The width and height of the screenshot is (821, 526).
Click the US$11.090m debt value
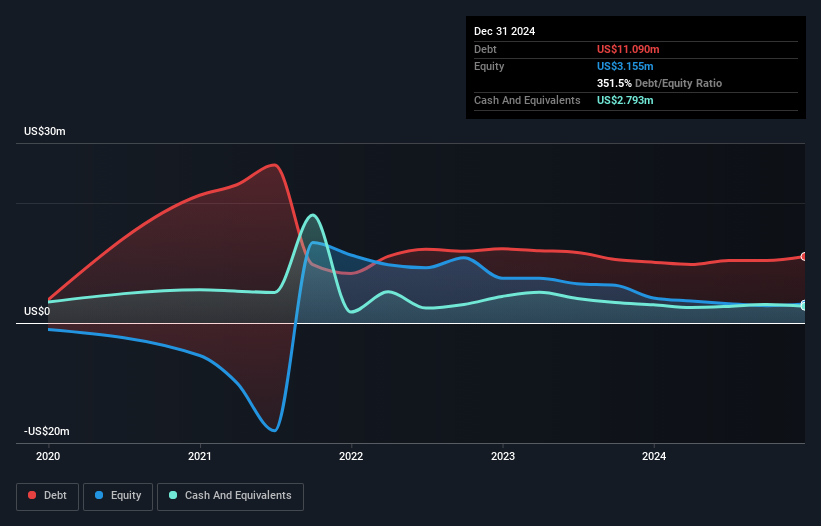pyautogui.click(x=628, y=49)
